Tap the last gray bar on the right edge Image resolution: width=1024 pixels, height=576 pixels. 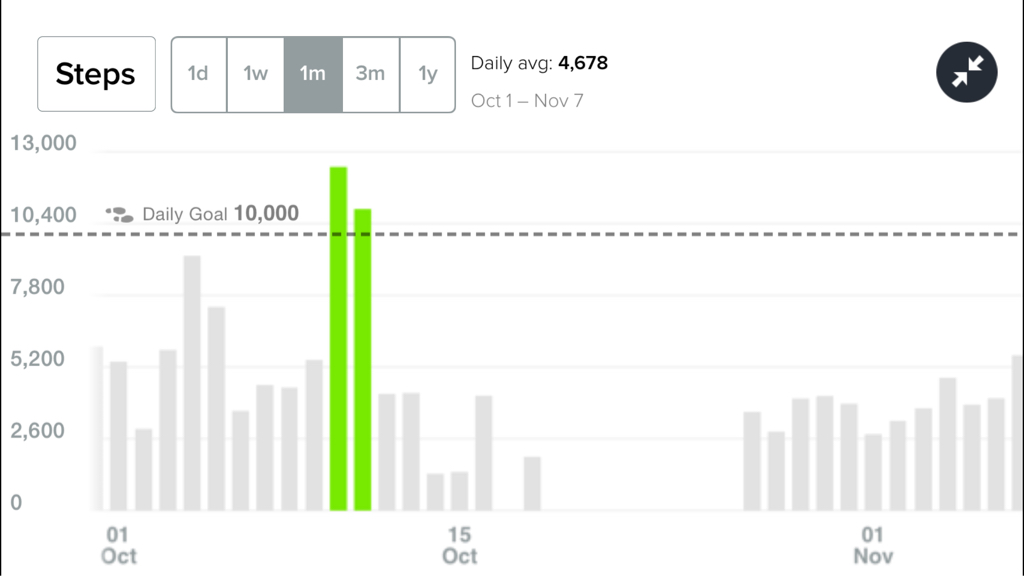coord(1018,432)
